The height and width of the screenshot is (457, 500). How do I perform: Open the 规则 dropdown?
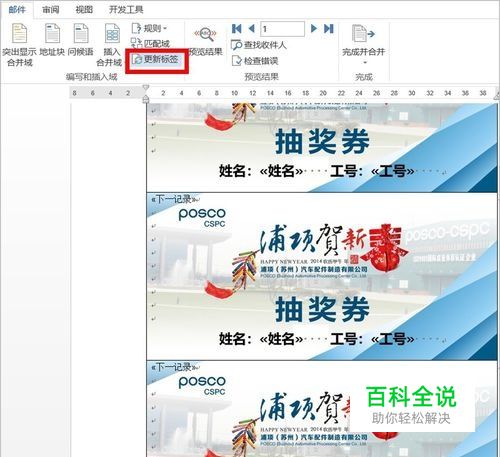(150, 28)
